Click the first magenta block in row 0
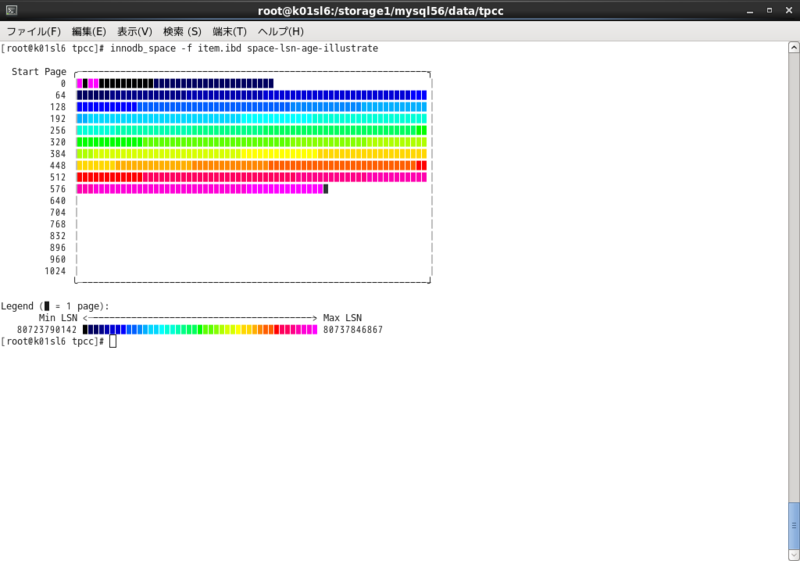This screenshot has width=800, height=561. coord(79,84)
